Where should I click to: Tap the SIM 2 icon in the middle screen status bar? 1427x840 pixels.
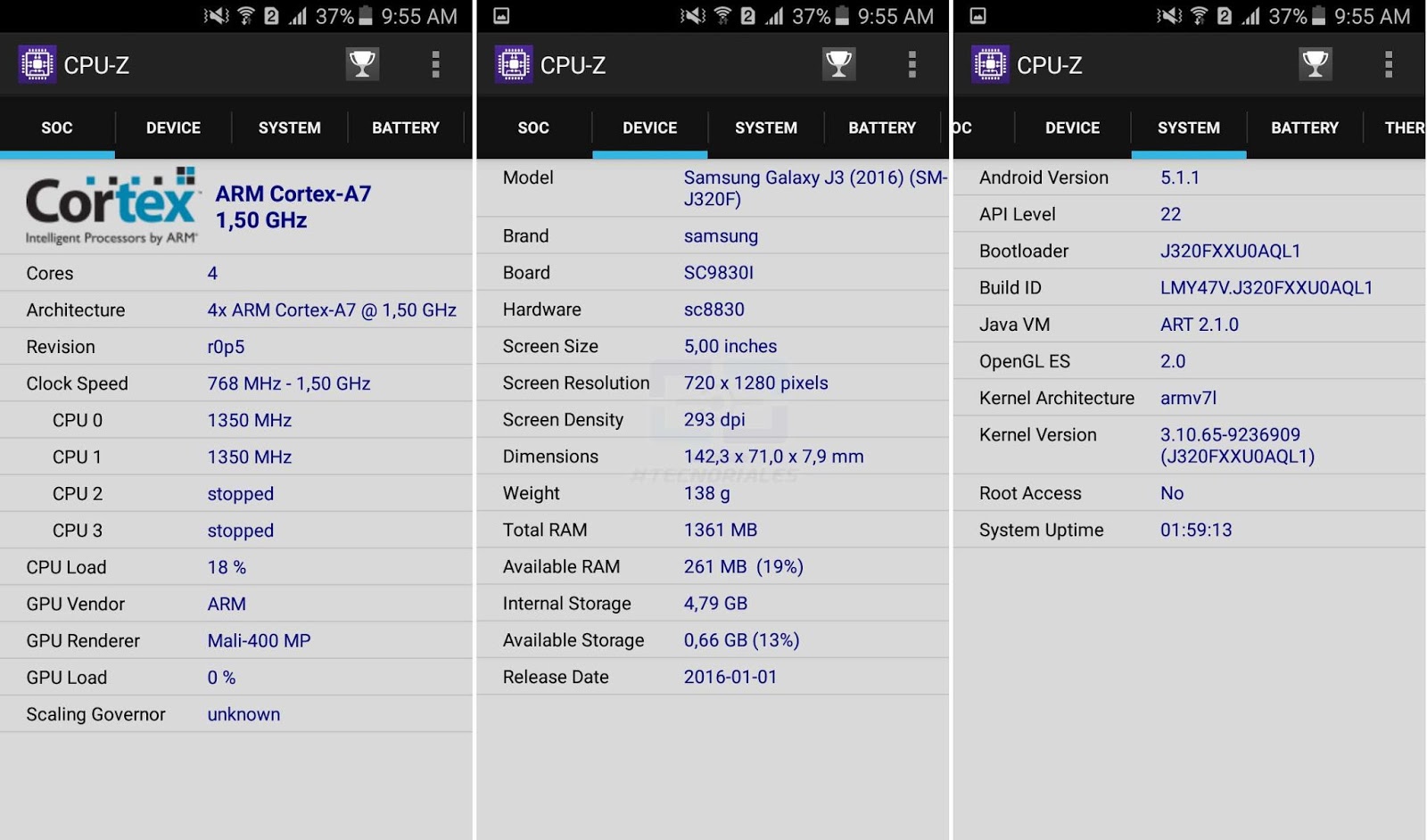tap(747, 16)
